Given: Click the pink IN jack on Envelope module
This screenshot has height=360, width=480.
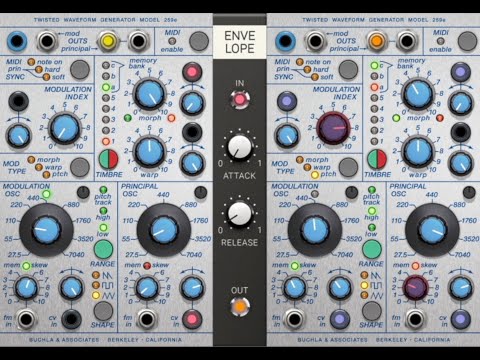Looking at the screenshot, I should 240,99.
